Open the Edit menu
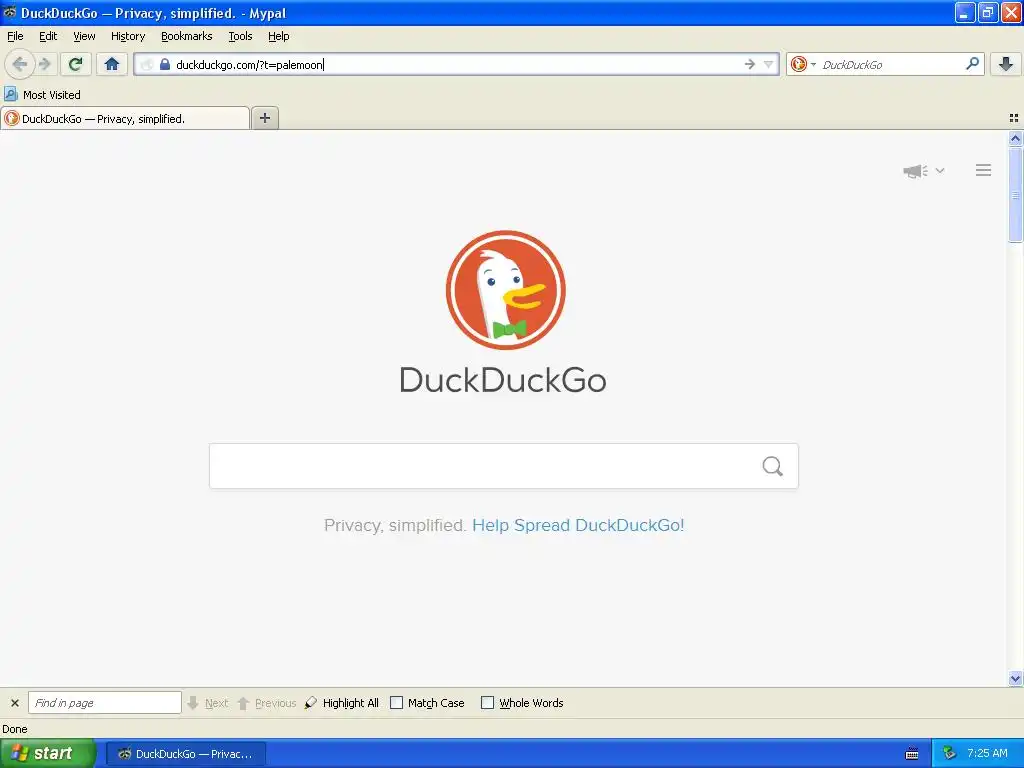Viewport: 1024px width, 768px height. [x=48, y=36]
